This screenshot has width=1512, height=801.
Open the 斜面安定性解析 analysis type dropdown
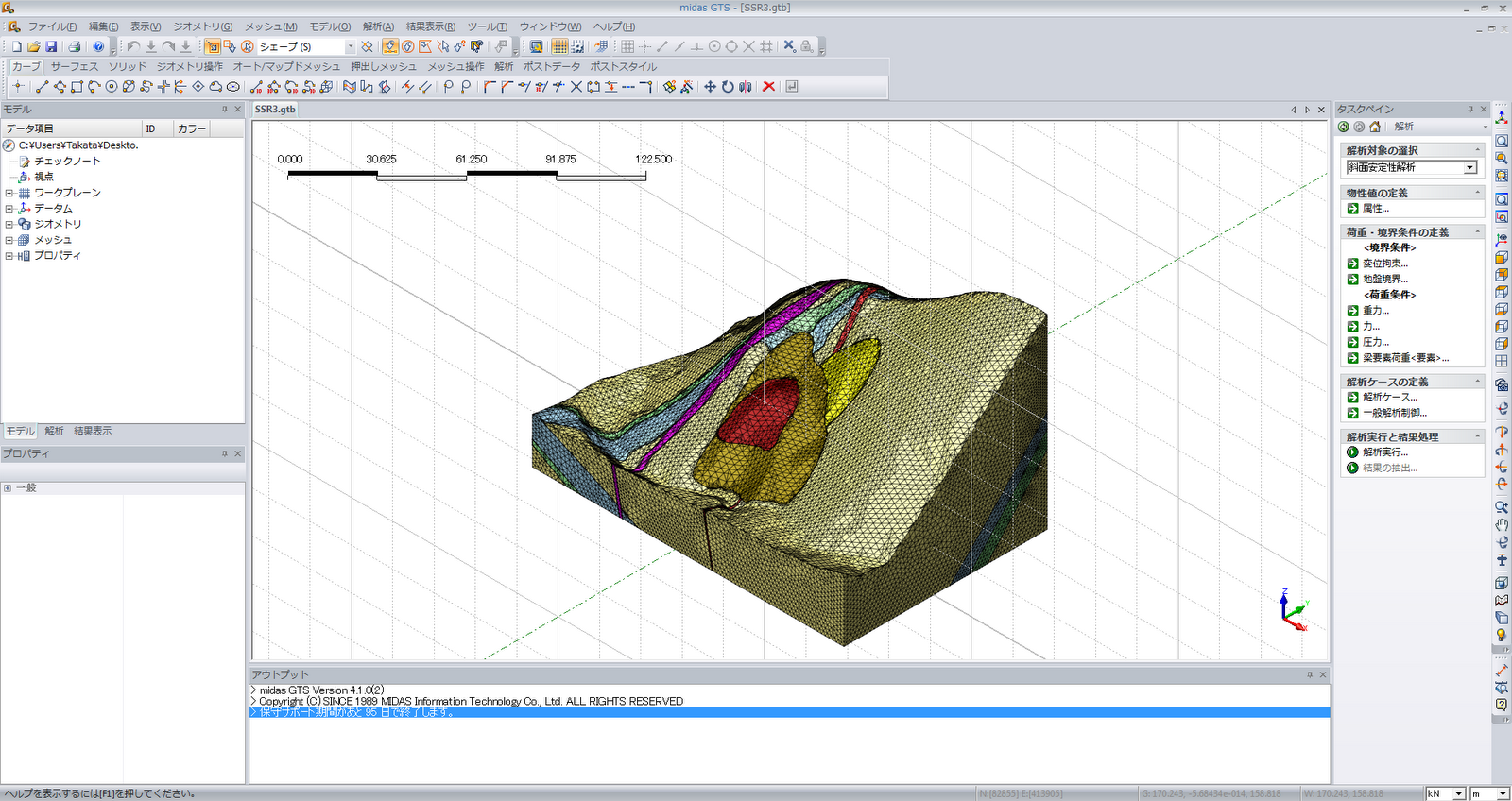[1469, 167]
